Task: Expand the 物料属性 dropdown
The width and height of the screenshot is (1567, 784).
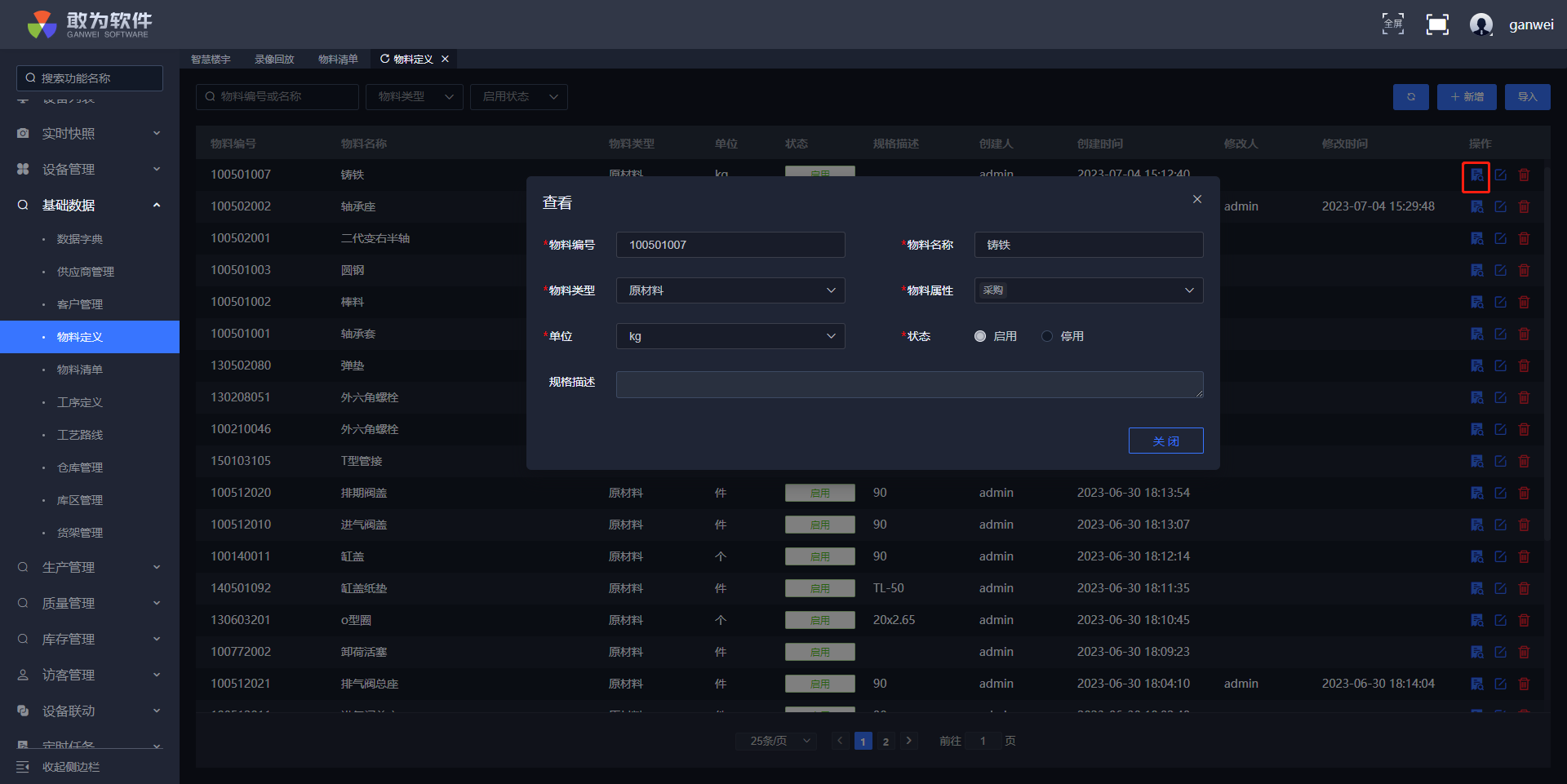Action: pyautogui.click(x=1088, y=291)
